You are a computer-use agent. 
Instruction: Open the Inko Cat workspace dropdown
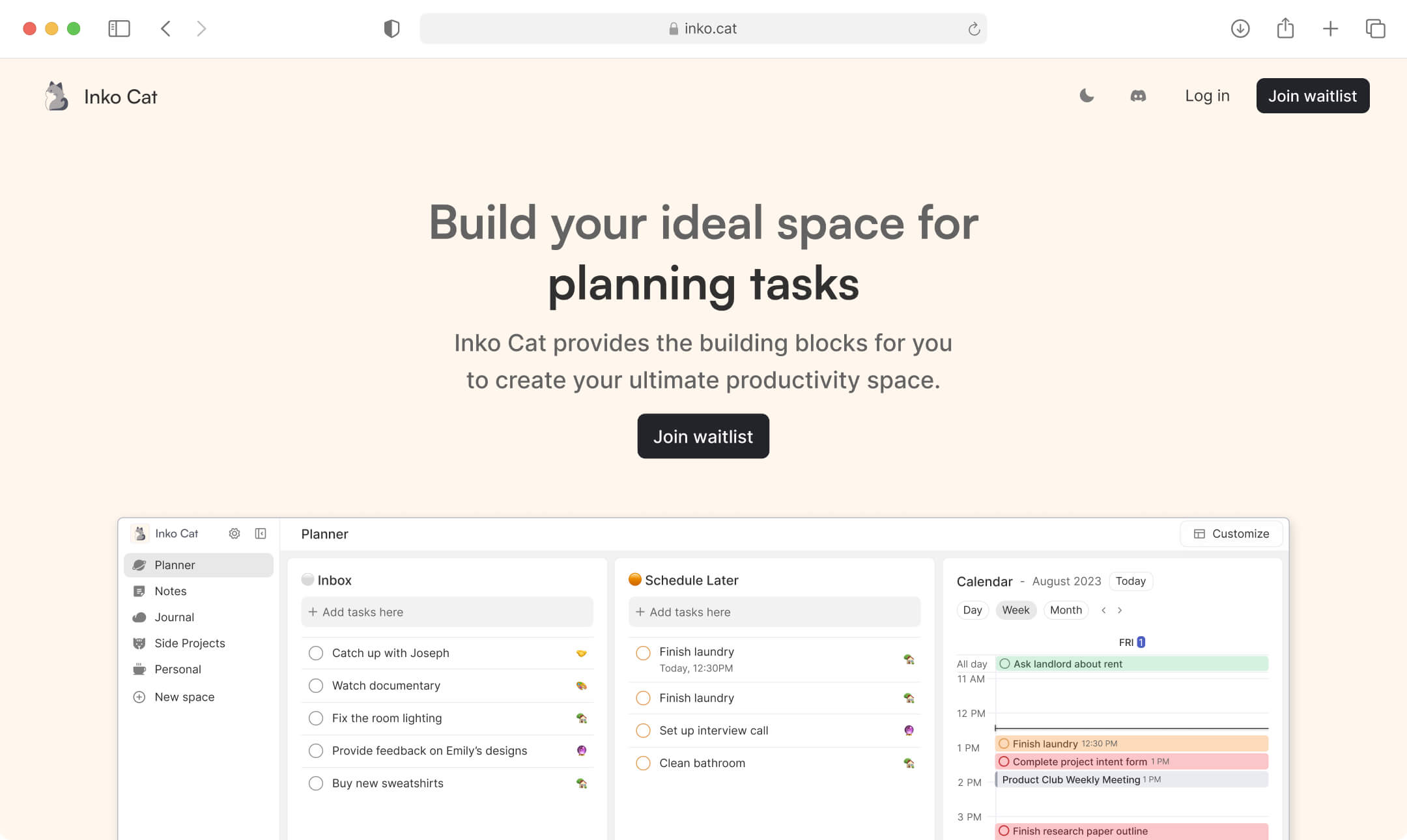175,533
